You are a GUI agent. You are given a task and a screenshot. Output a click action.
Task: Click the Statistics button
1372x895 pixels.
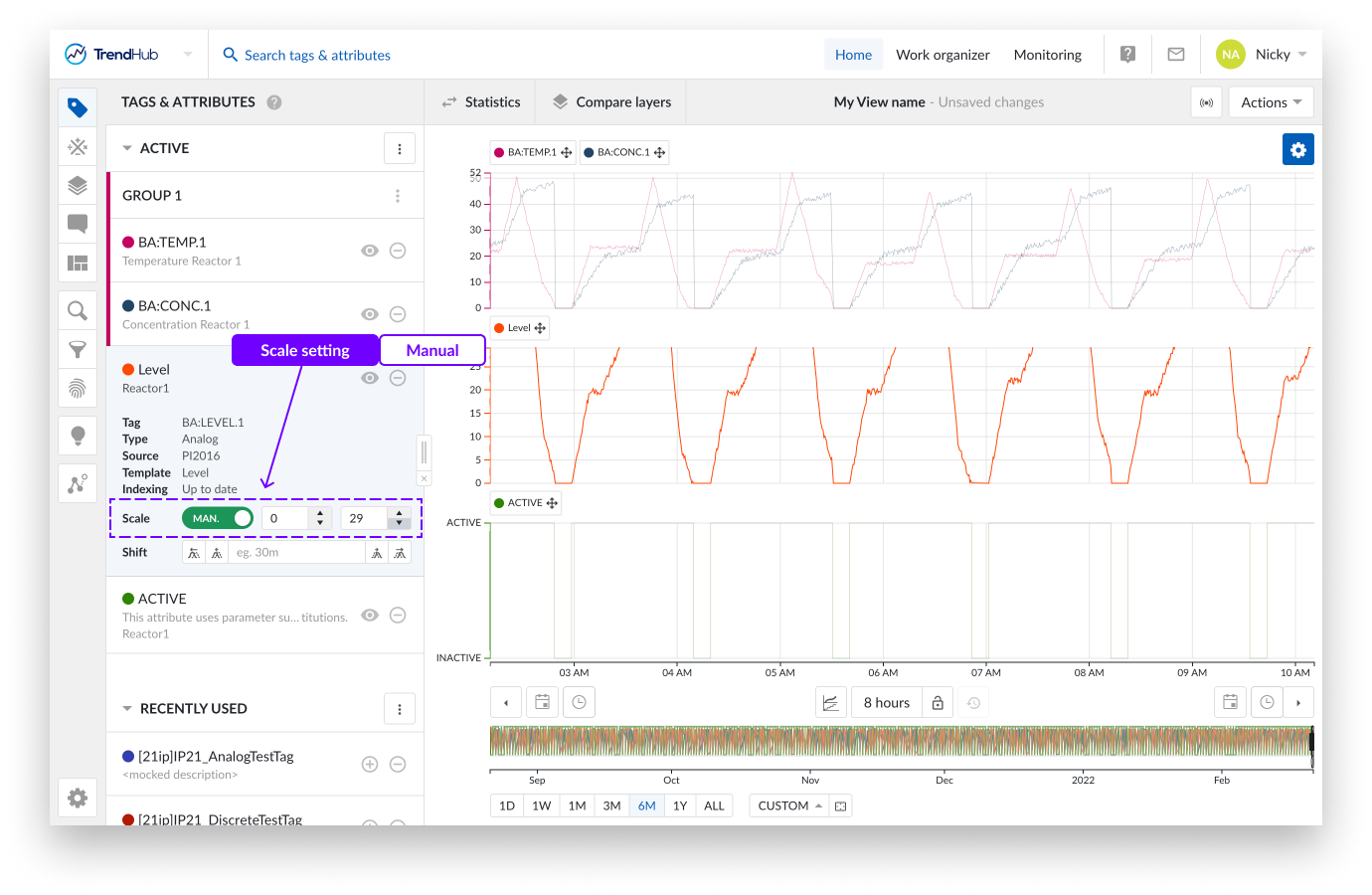pos(481,102)
